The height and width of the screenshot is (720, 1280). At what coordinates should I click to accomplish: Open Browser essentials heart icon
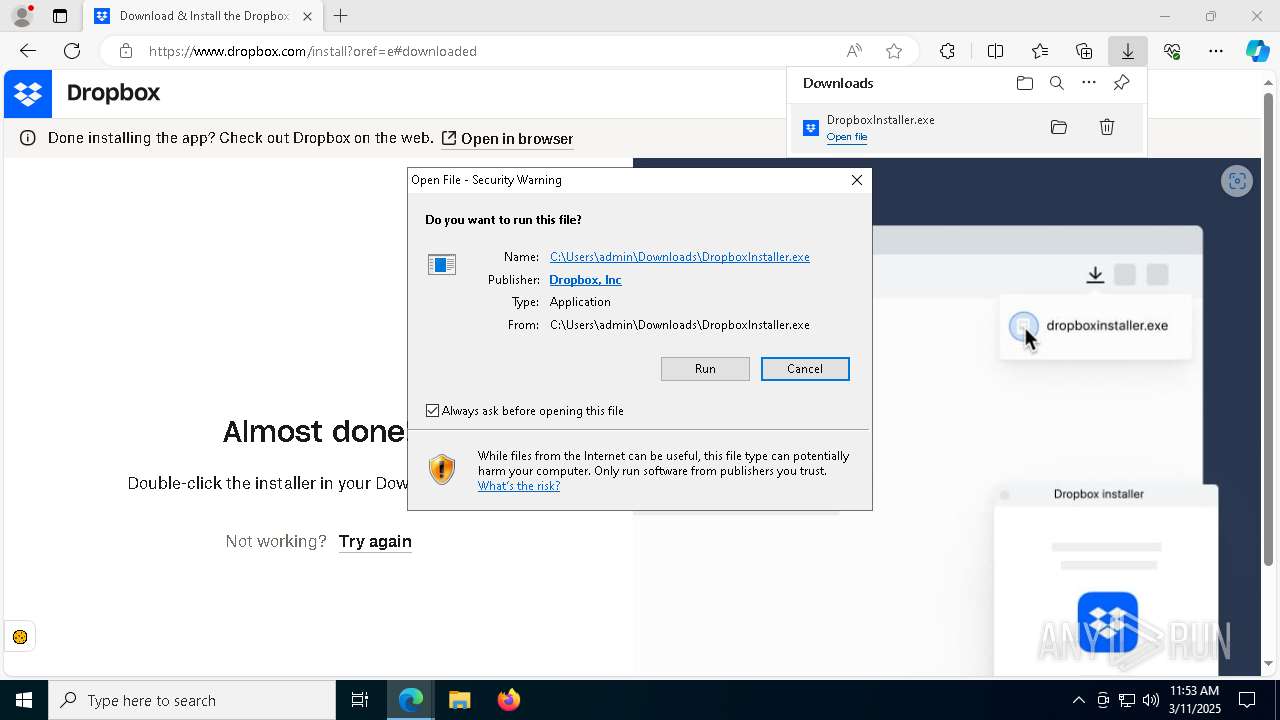(1172, 51)
